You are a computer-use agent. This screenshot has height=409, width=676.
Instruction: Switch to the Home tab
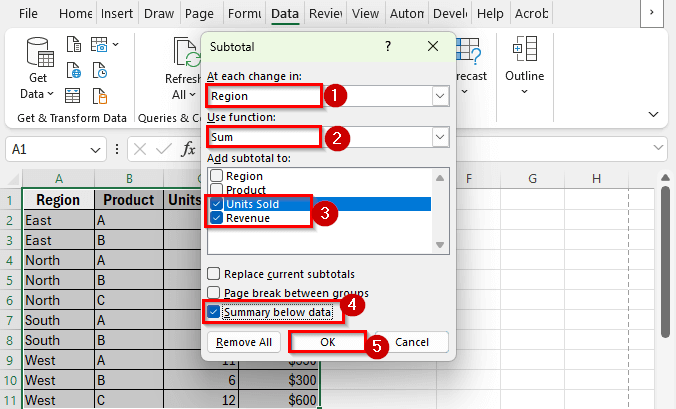coord(75,14)
